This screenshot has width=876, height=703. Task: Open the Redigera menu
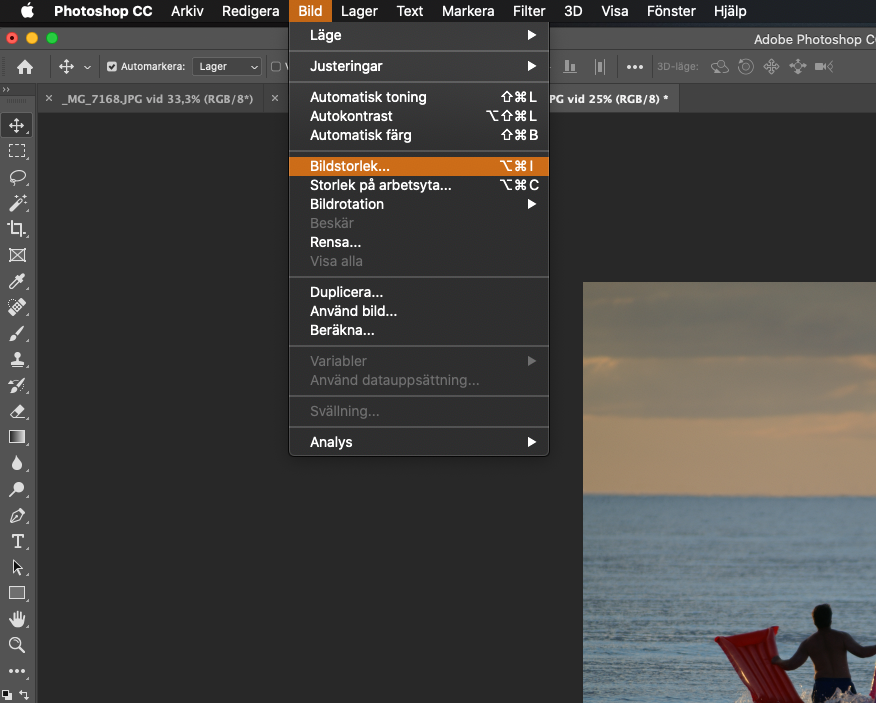pos(250,11)
